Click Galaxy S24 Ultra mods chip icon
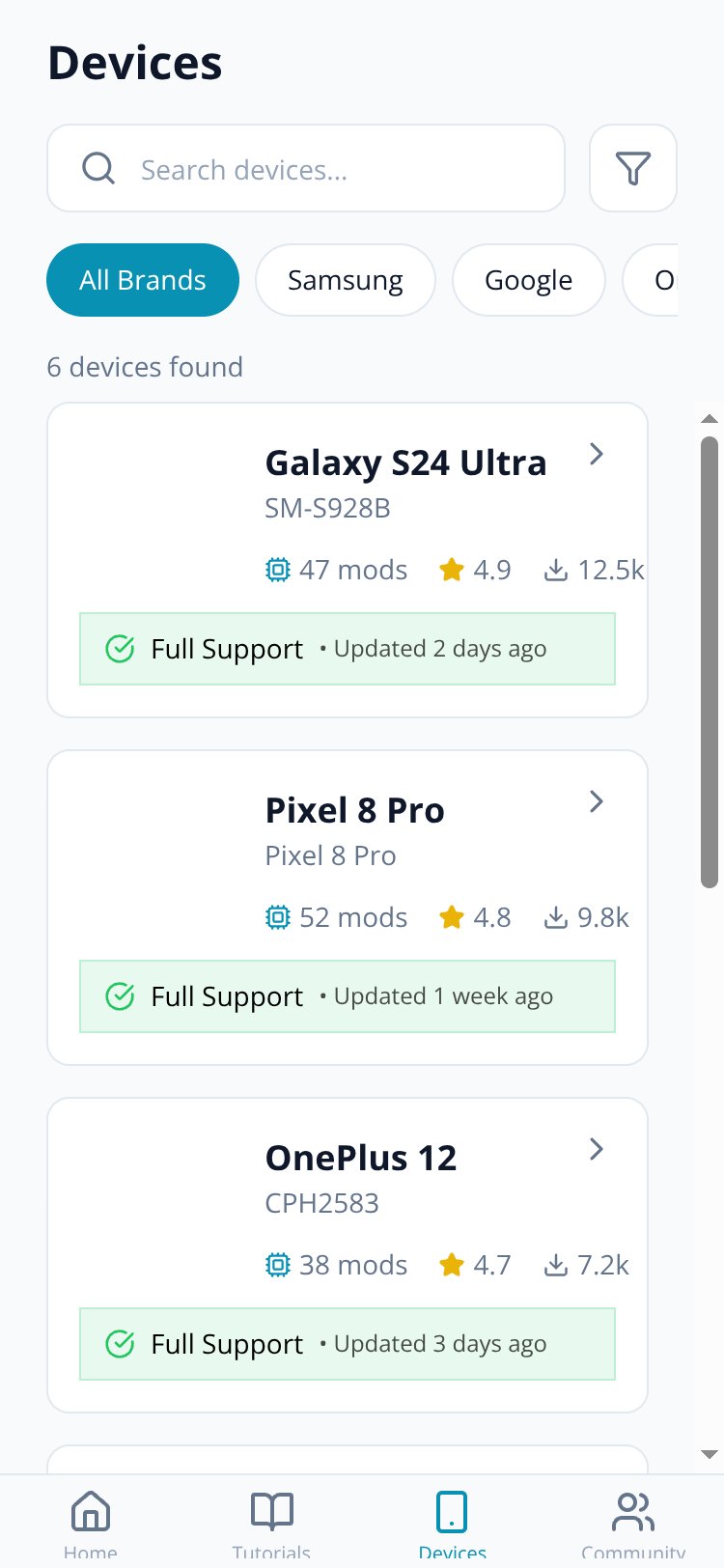Viewport: 724px width, 1568px height. 277,570
